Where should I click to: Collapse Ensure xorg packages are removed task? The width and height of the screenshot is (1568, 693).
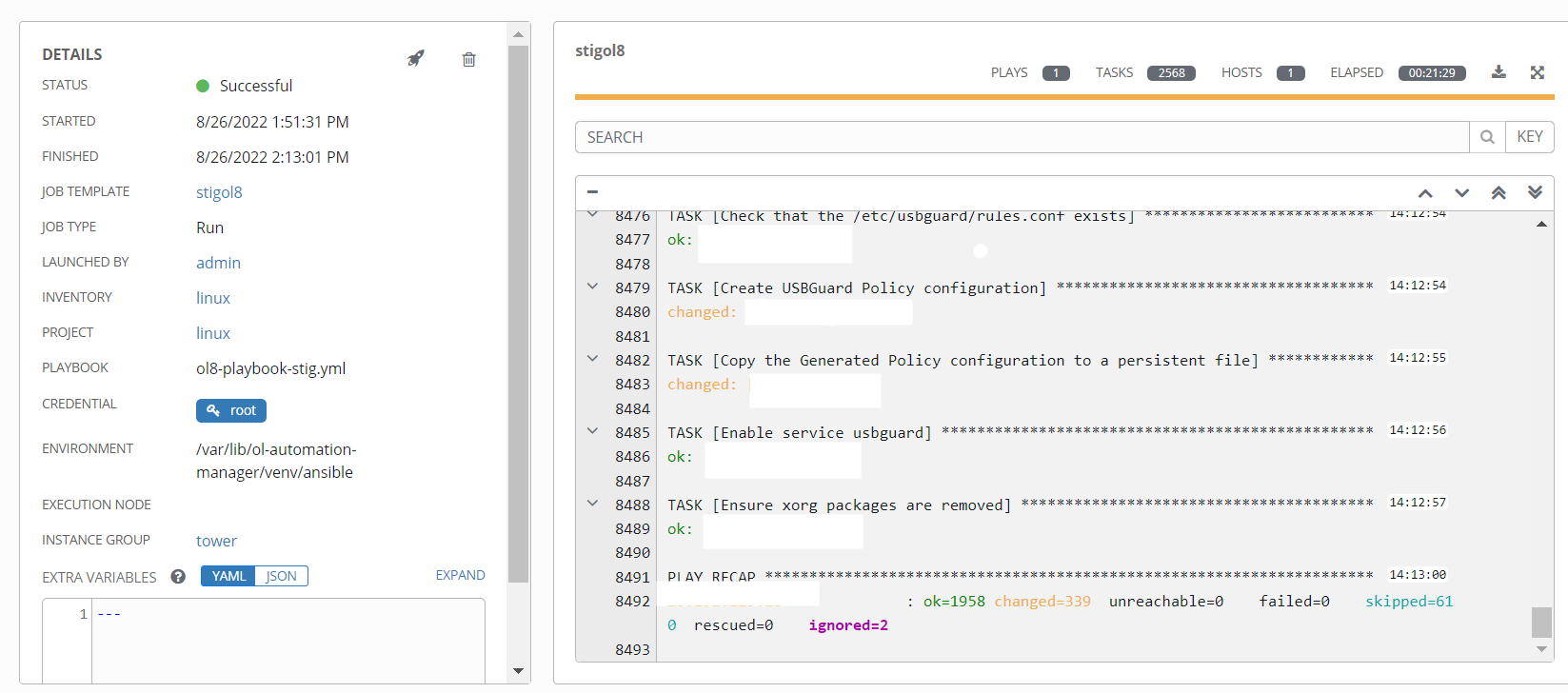[593, 504]
